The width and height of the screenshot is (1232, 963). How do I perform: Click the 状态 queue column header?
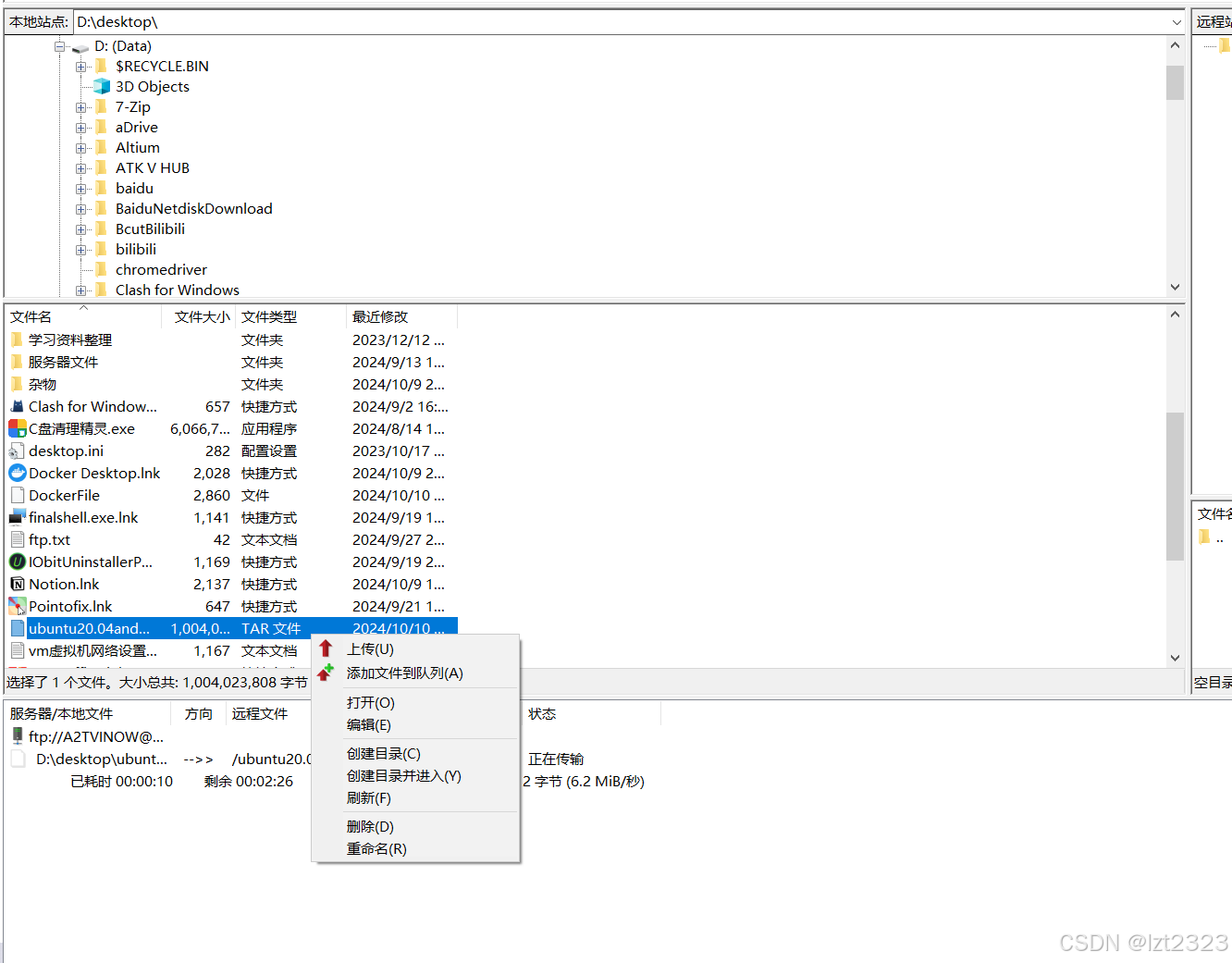(x=591, y=714)
